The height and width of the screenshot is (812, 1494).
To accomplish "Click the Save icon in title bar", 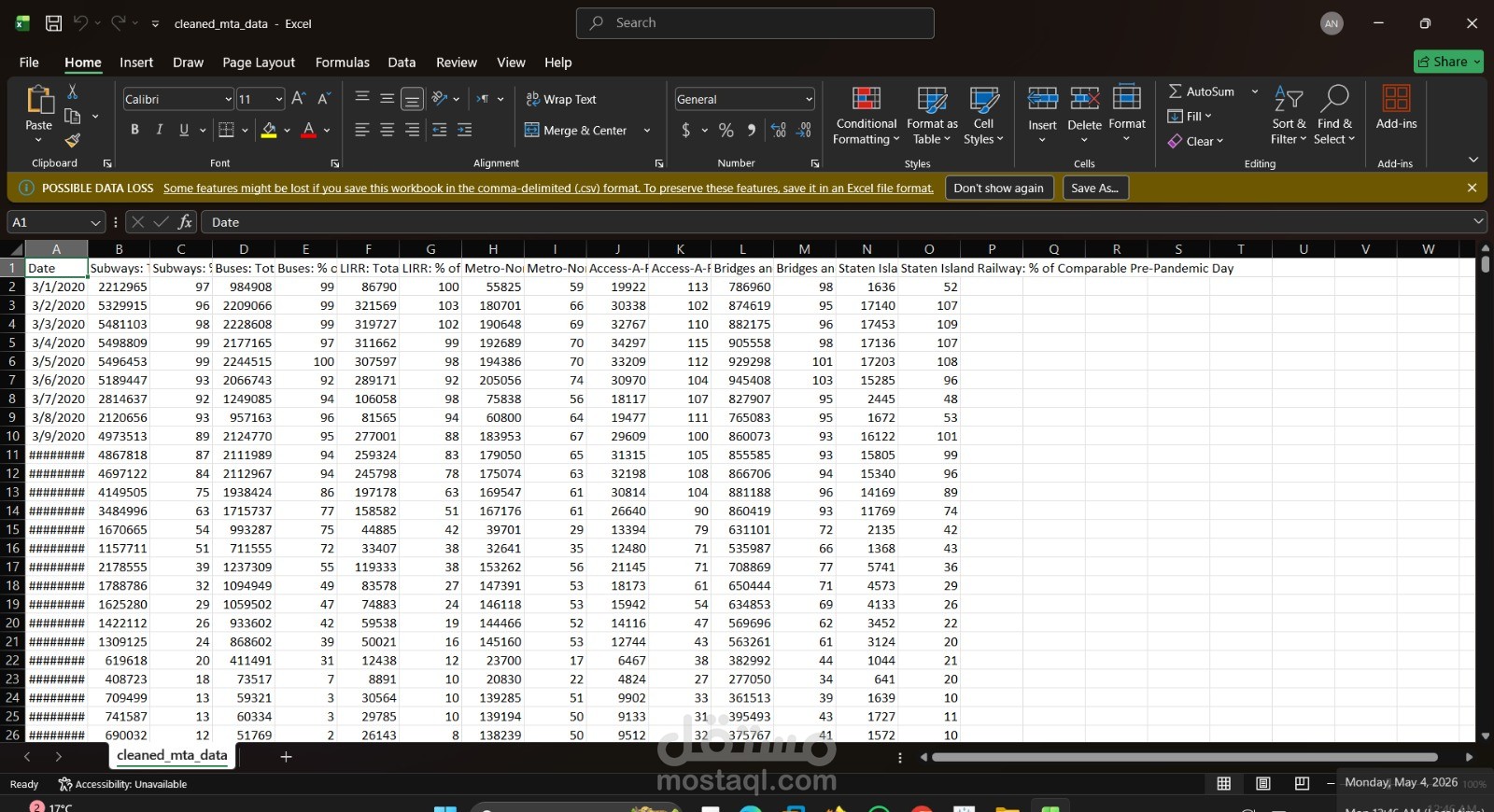I will (53, 23).
